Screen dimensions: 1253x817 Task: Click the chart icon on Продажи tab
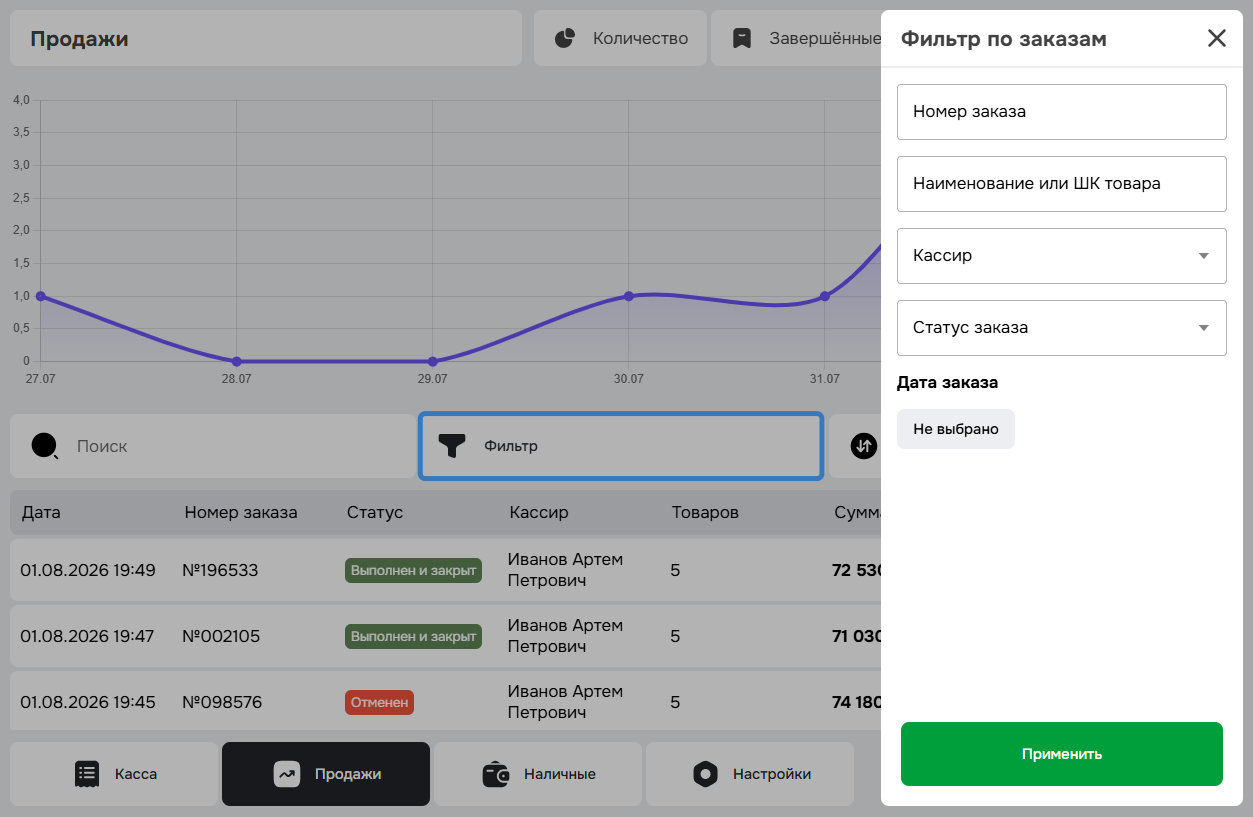(x=287, y=774)
